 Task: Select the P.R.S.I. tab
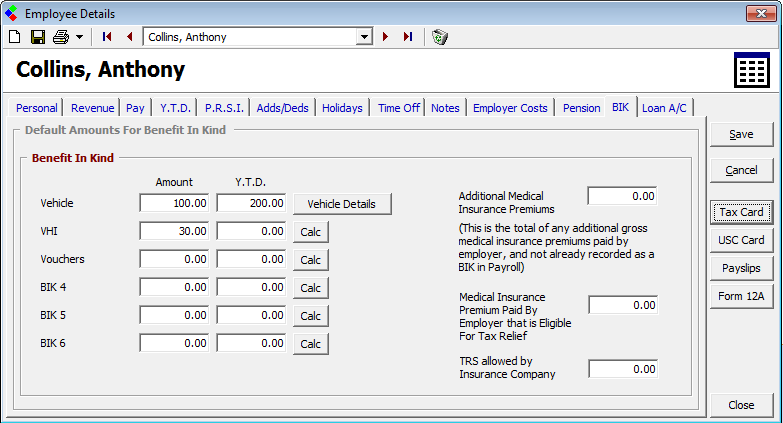pos(224,108)
